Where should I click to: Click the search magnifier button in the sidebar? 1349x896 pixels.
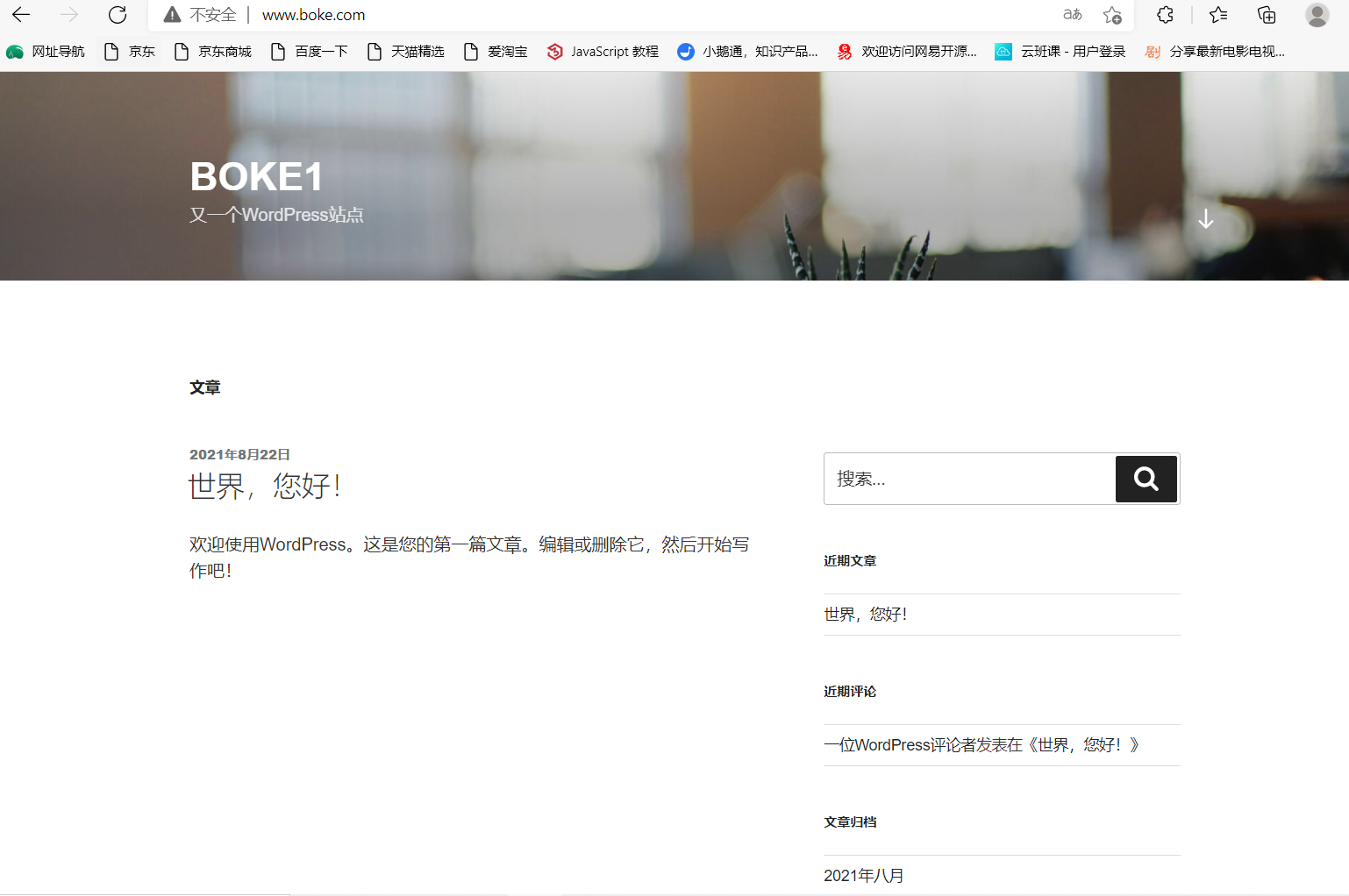(1146, 479)
